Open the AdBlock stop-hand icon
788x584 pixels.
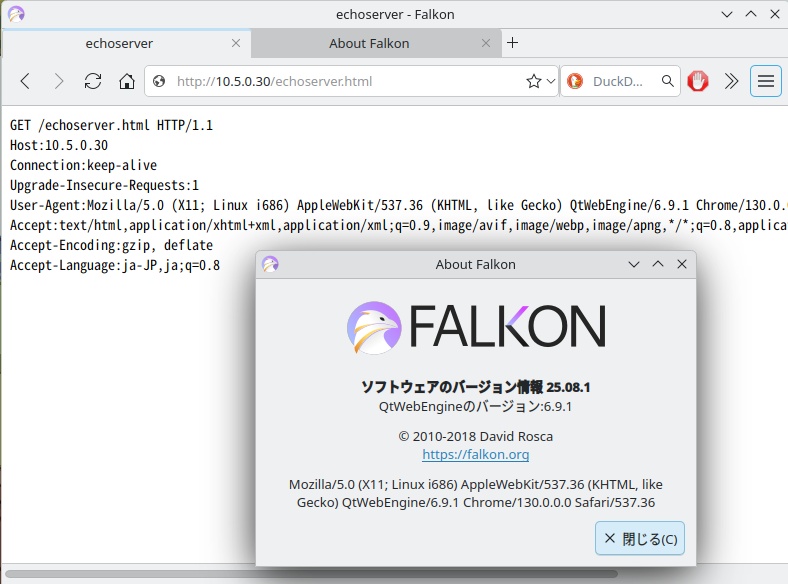pyautogui.click(x=698, y=81)
